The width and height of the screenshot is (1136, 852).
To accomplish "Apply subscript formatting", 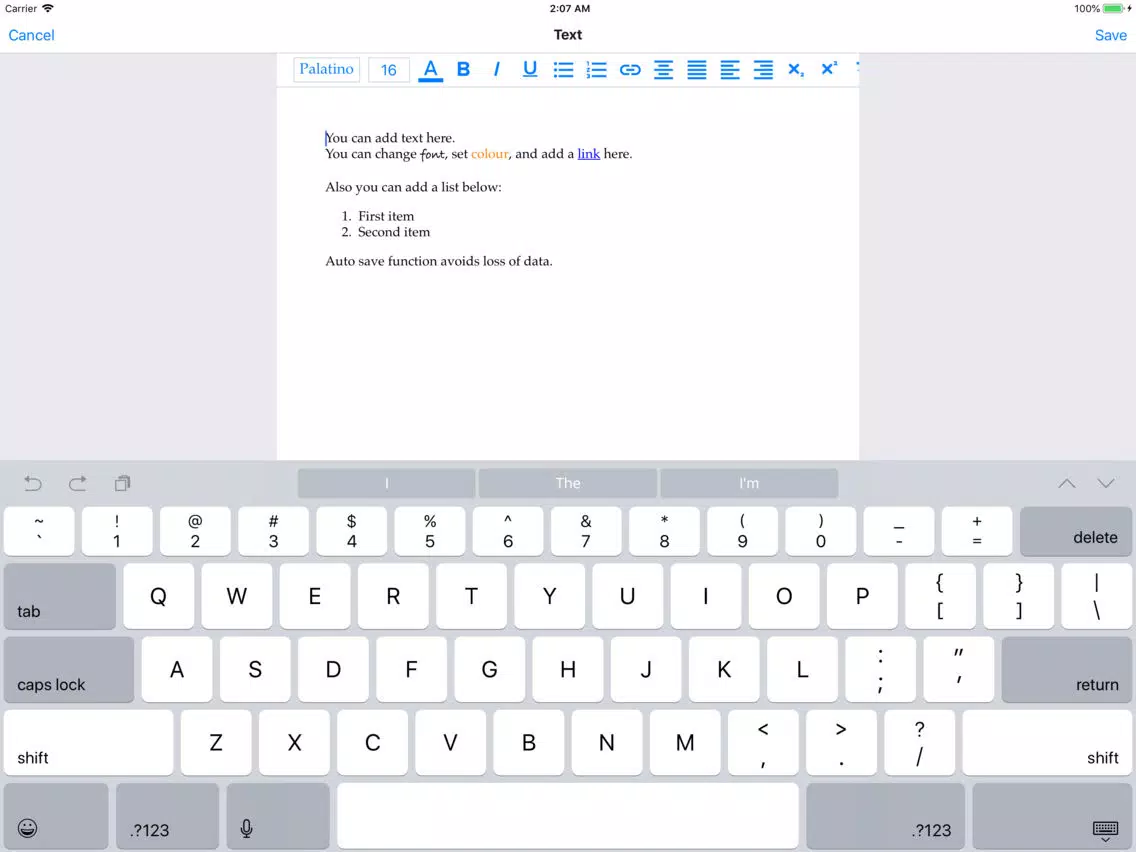I will (x=795, y=70).
